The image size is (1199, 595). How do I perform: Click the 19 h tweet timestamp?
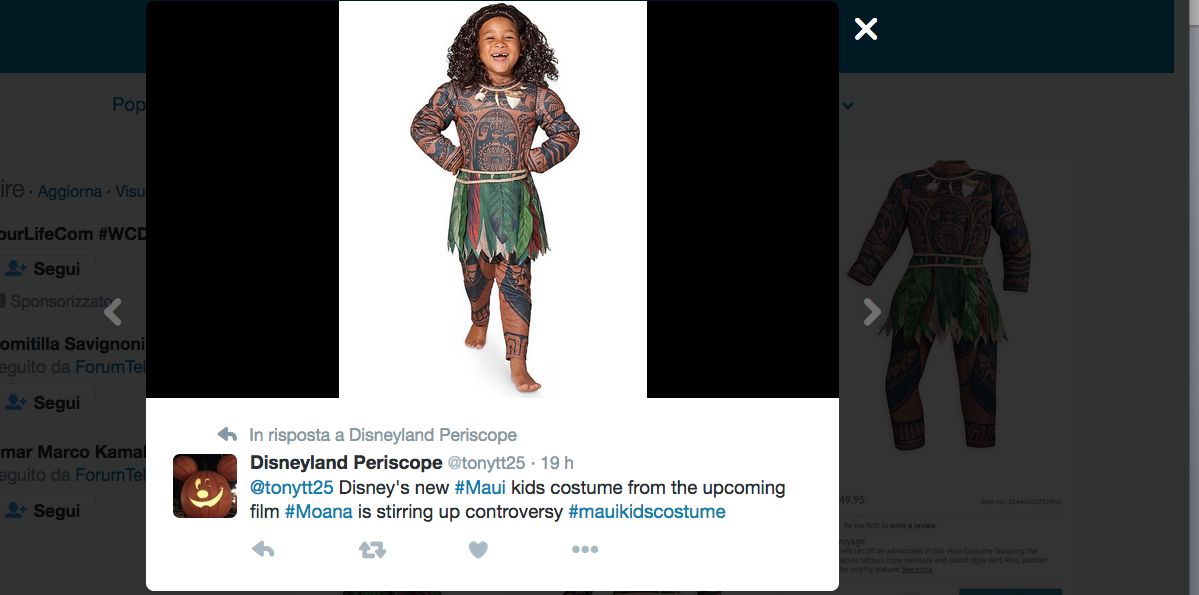pos(557,463)
